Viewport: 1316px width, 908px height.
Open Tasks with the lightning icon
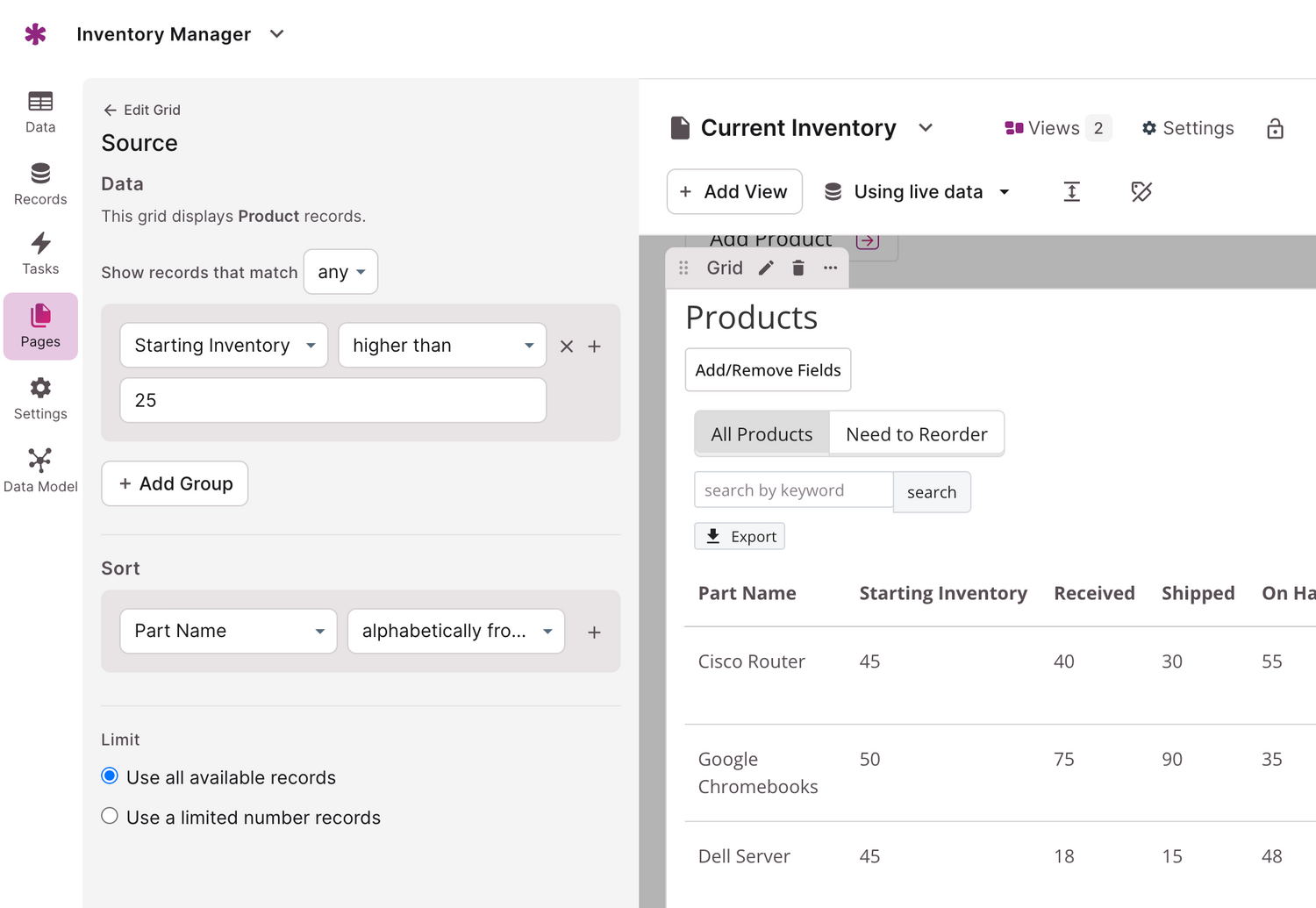click(40, 254)
